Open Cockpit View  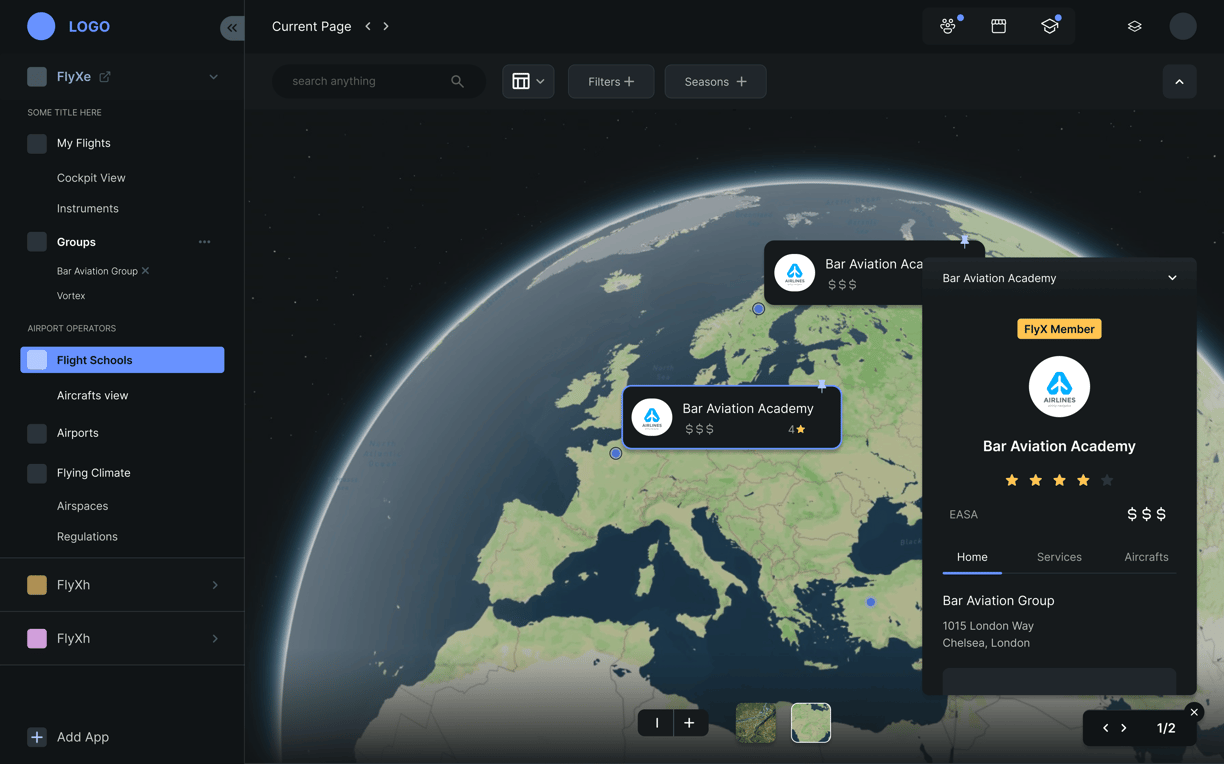91,178
